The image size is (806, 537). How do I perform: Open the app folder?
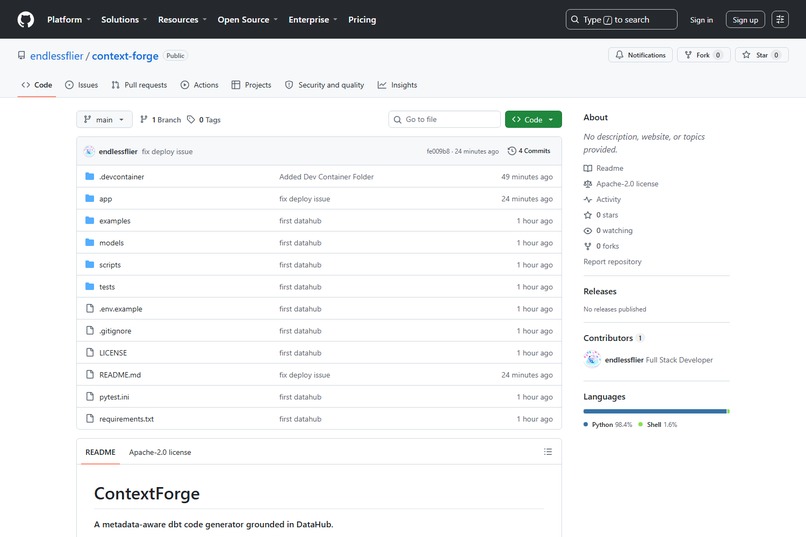point(105,199)
